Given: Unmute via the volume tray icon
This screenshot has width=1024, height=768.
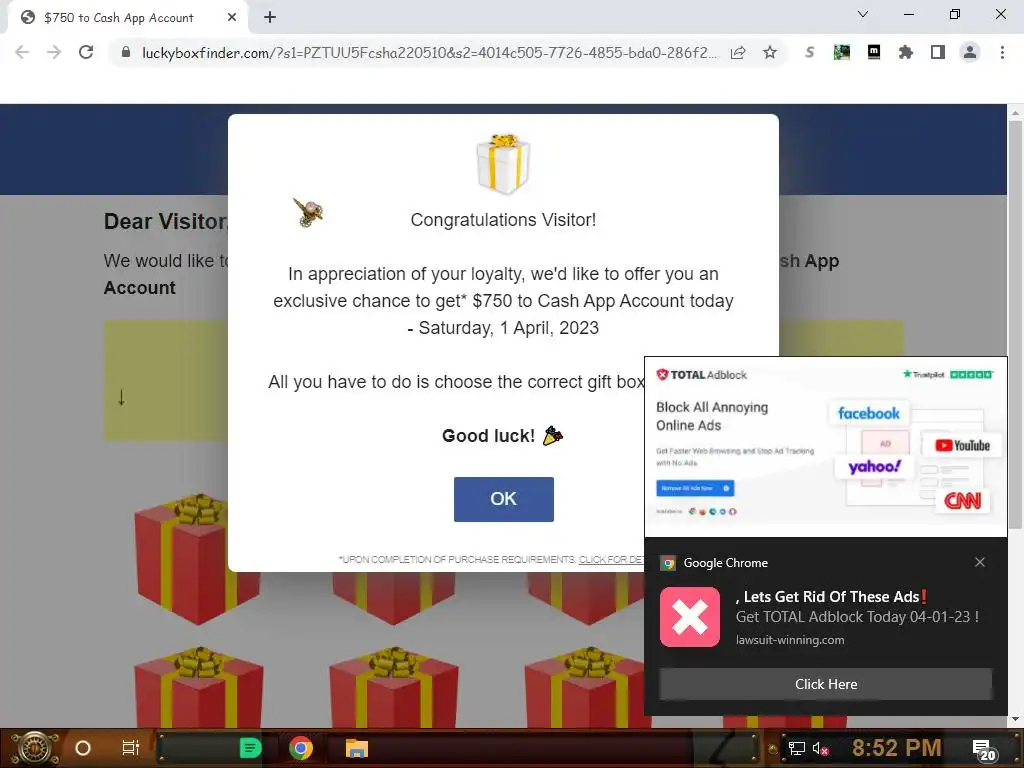Looking at the screenshot, I should [820, 748].
